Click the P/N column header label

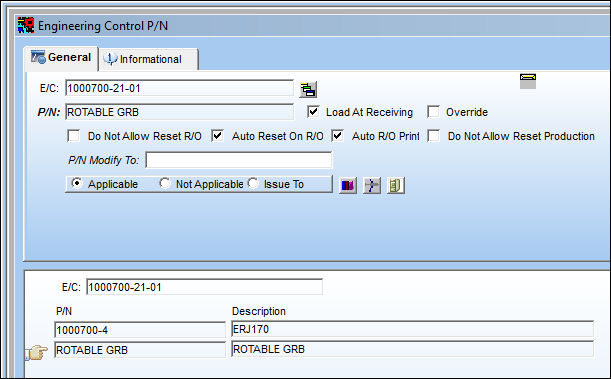click(64, 311)
